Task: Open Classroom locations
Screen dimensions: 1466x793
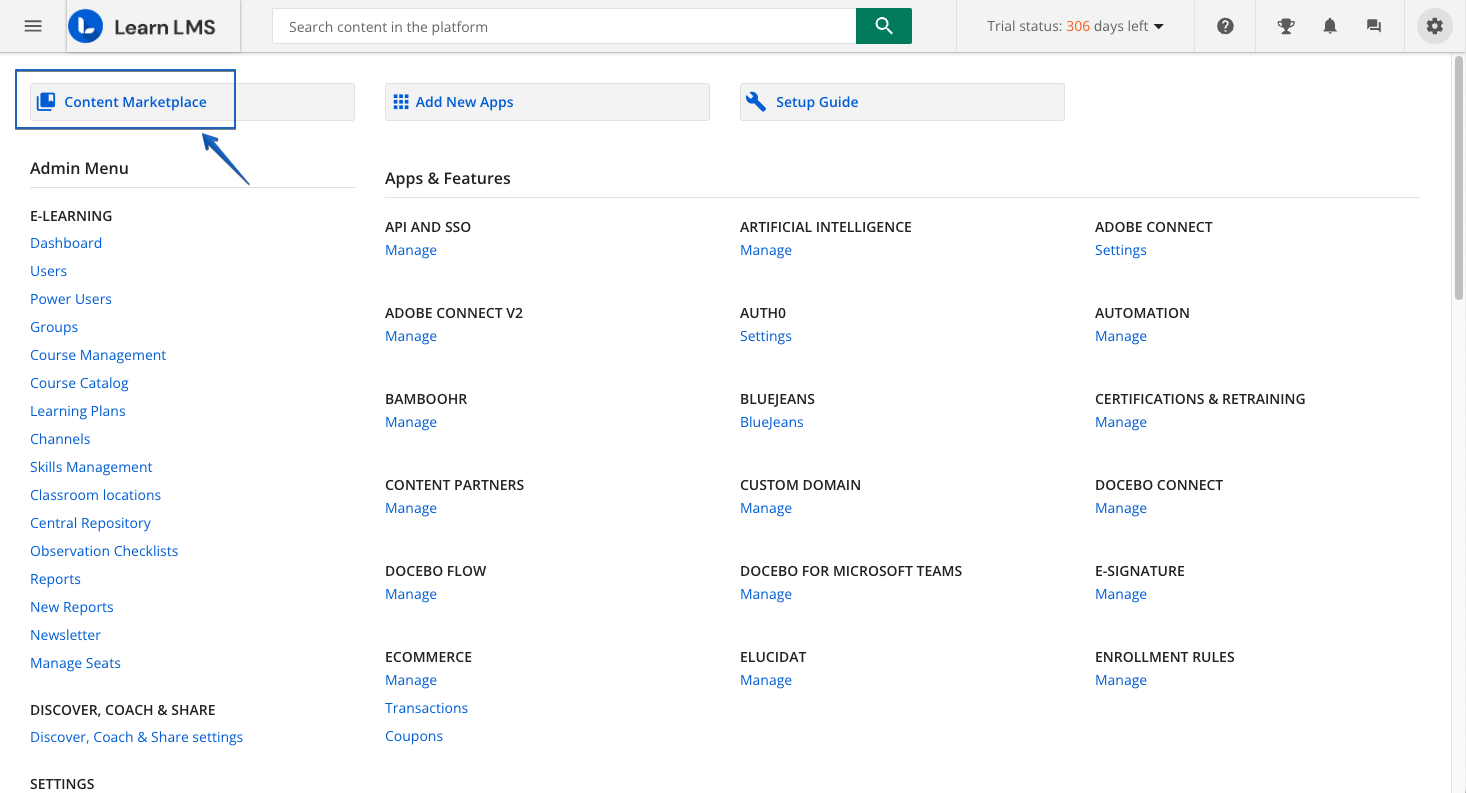Action: pyautogui.click(x=95, y=495)
